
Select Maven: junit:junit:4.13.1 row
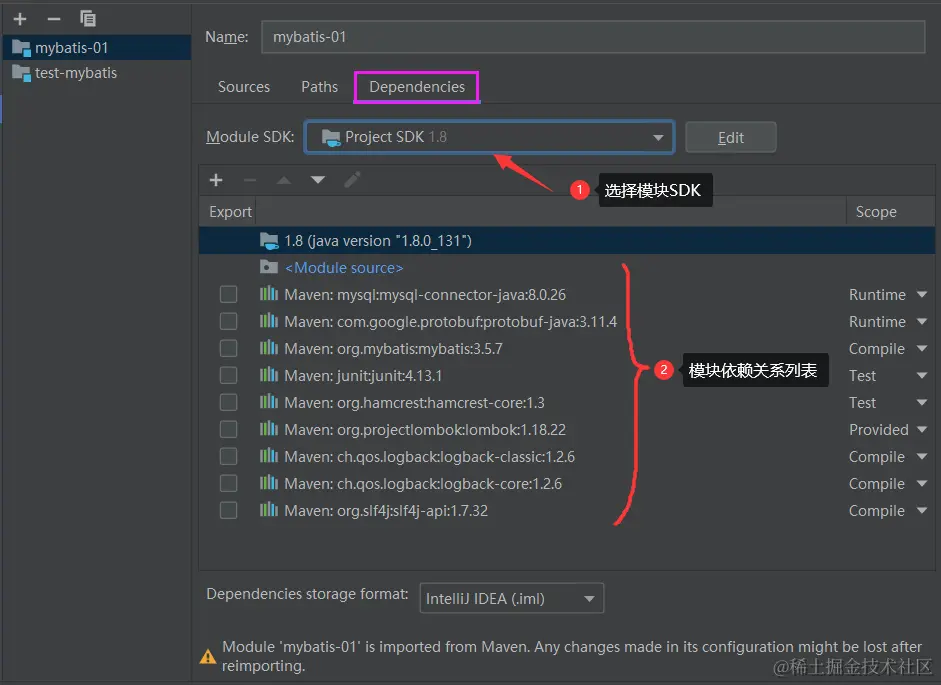567,376
